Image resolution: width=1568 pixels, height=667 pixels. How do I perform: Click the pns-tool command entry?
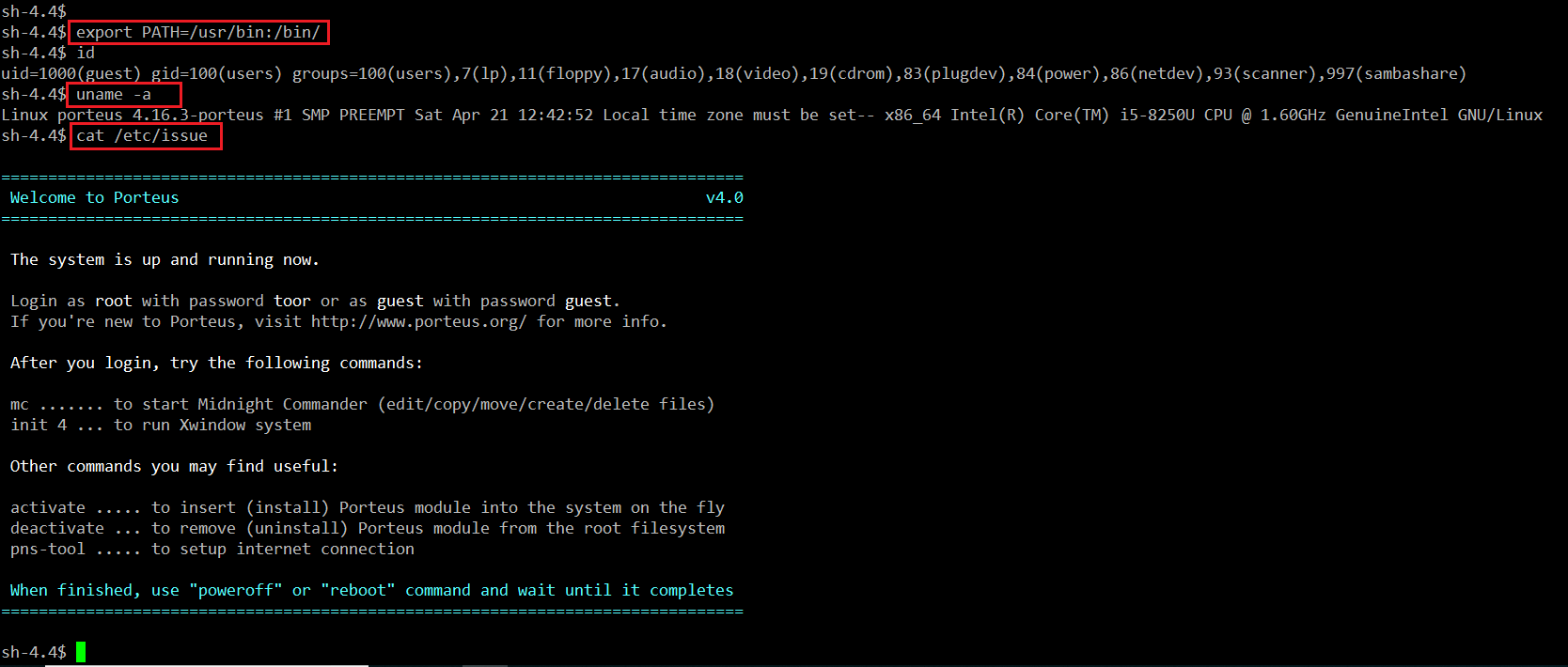48,549
